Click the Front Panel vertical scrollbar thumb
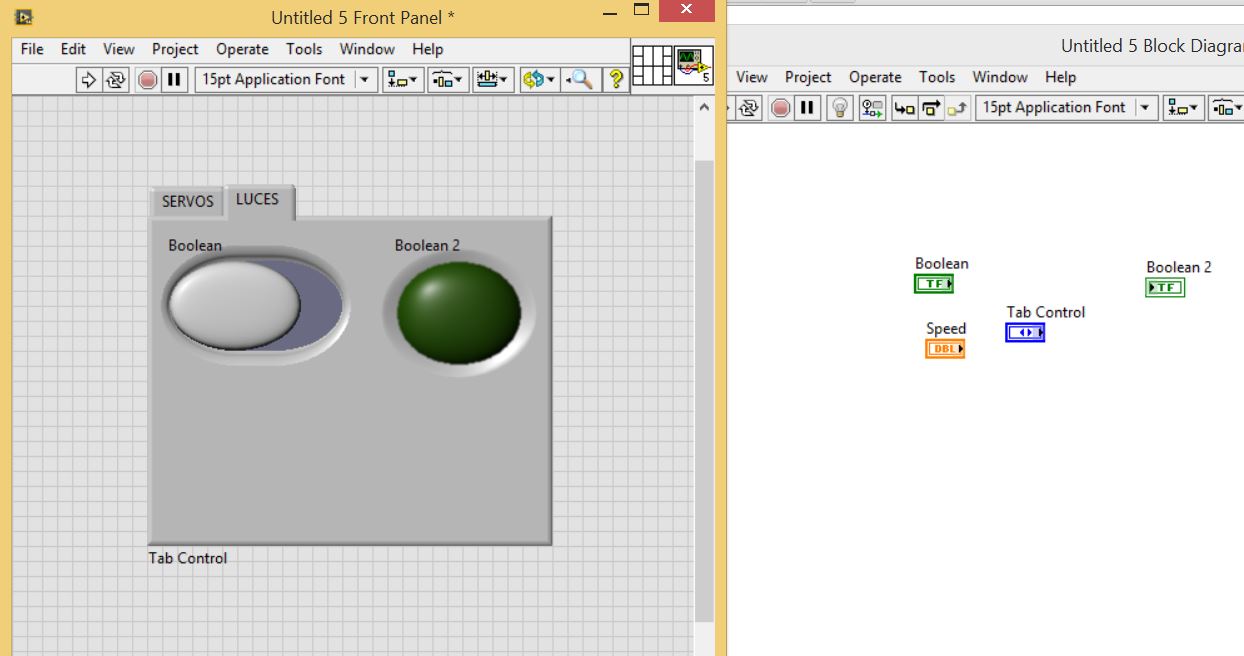 tap(704, 390)
